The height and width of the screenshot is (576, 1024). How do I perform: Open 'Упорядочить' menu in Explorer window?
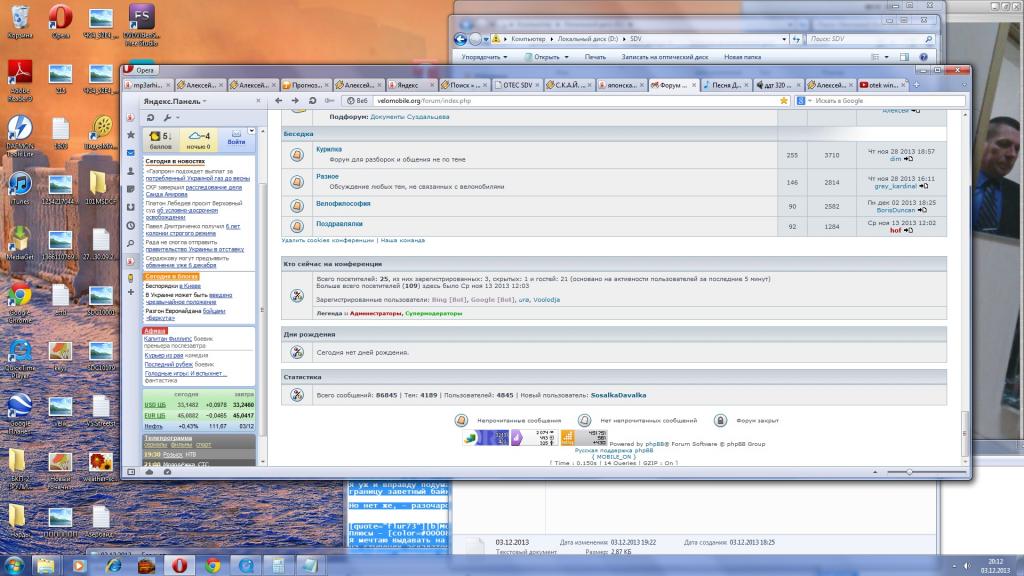pyautogui.click(x=485, y=57)
